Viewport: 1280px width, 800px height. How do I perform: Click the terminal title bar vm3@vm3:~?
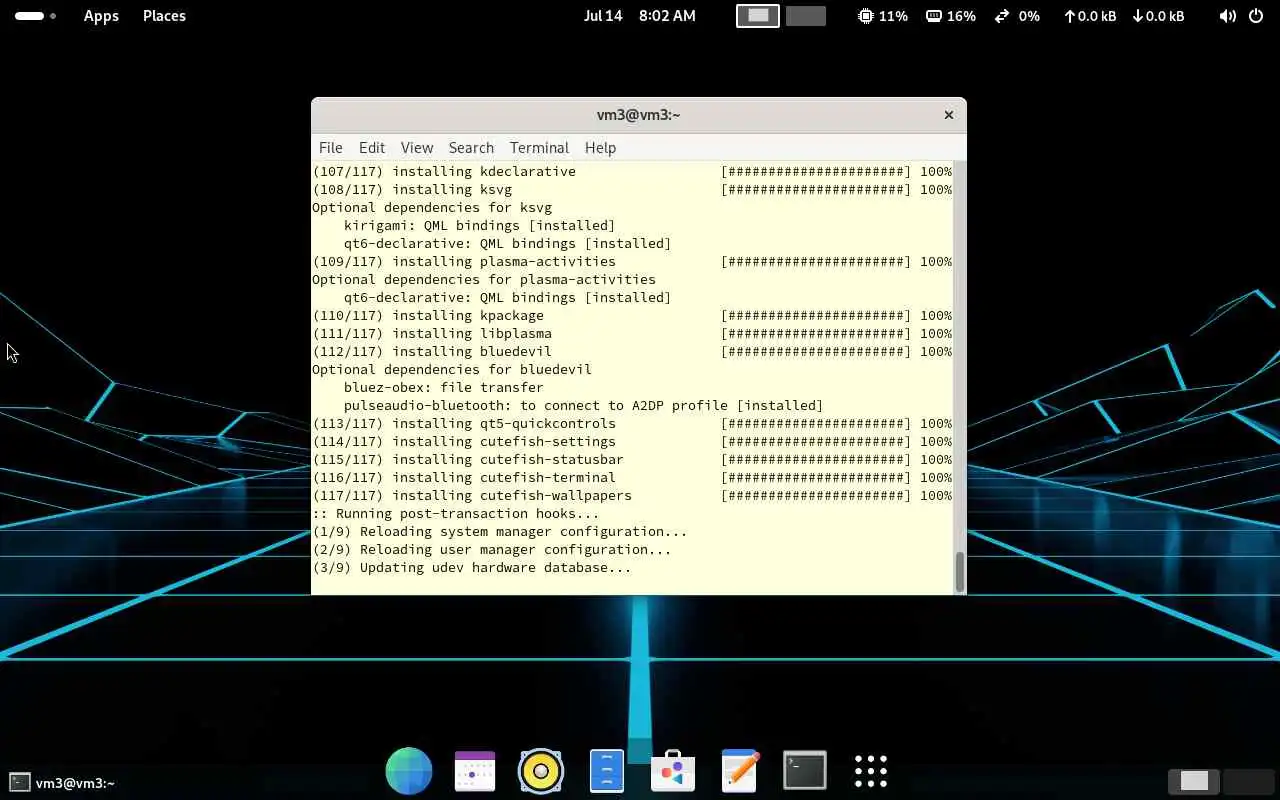pyautogui.click(x=638, y=115)
